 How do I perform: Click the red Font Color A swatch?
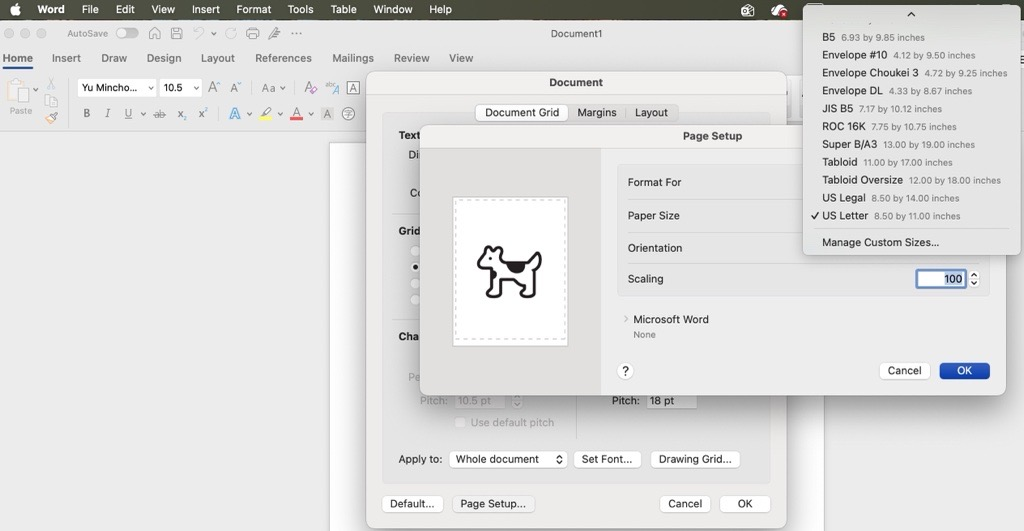coord(296,114)
